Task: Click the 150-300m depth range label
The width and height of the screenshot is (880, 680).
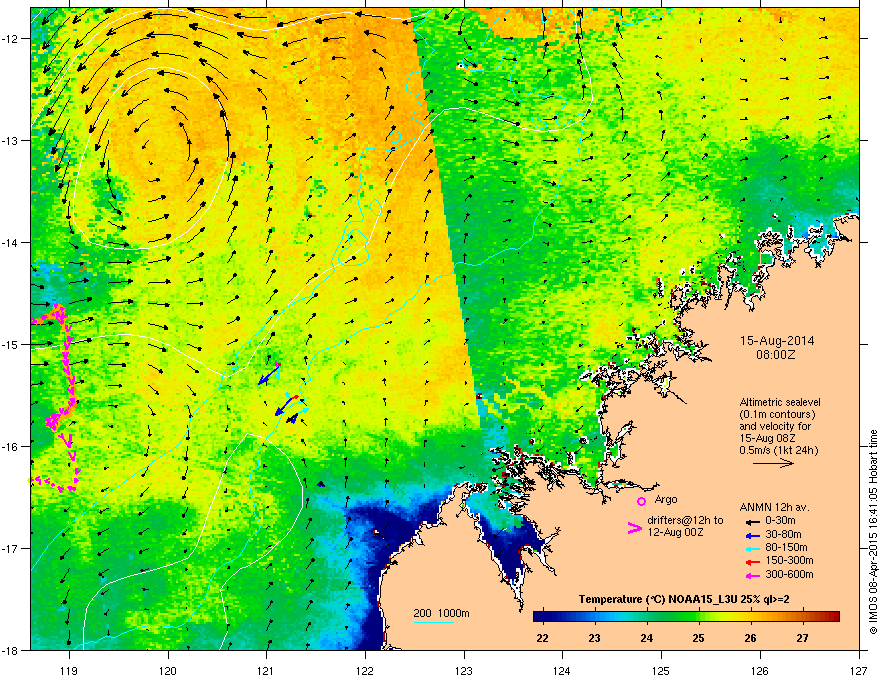Action: [790, 560]
